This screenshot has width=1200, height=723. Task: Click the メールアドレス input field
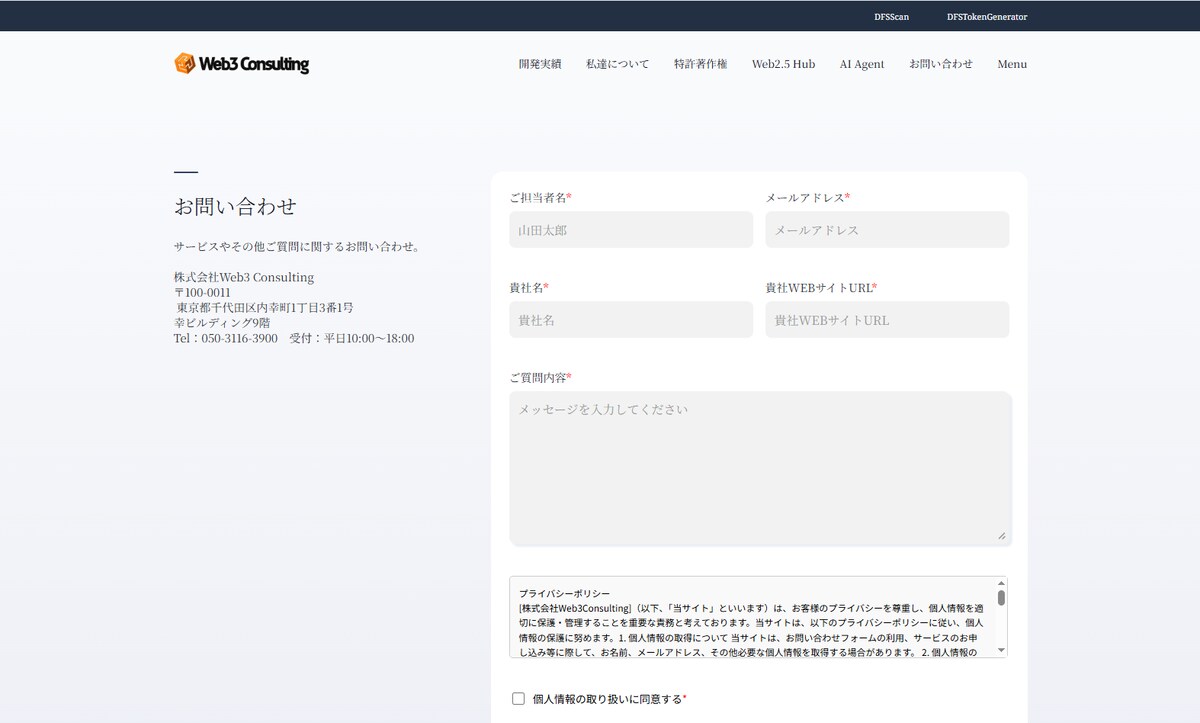click(887, 230)
